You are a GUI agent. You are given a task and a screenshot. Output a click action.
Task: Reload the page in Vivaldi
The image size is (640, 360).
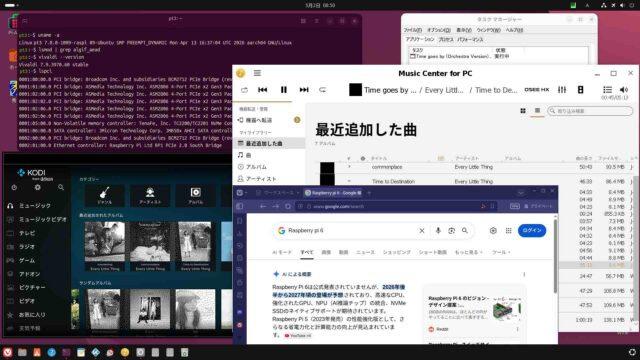click(288, 207)
